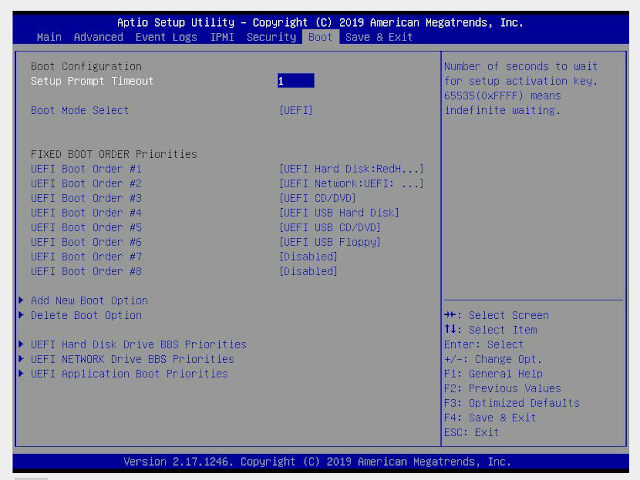640x480 pixels.
Task: Select the UEFI Boot Order #2 label
Action: [86, 183]
